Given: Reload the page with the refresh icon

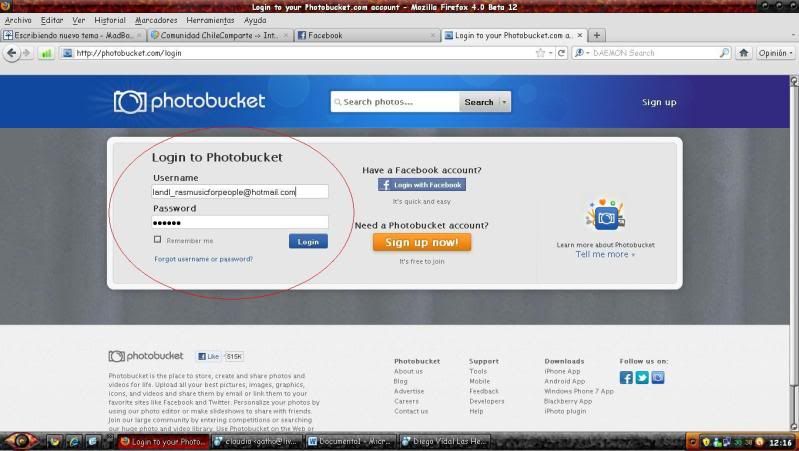Looking at the screenshot, I should (562, 53).
